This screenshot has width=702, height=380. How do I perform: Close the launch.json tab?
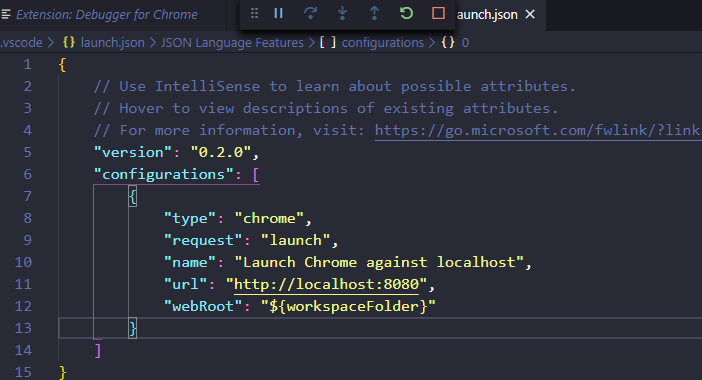[530, 14]
